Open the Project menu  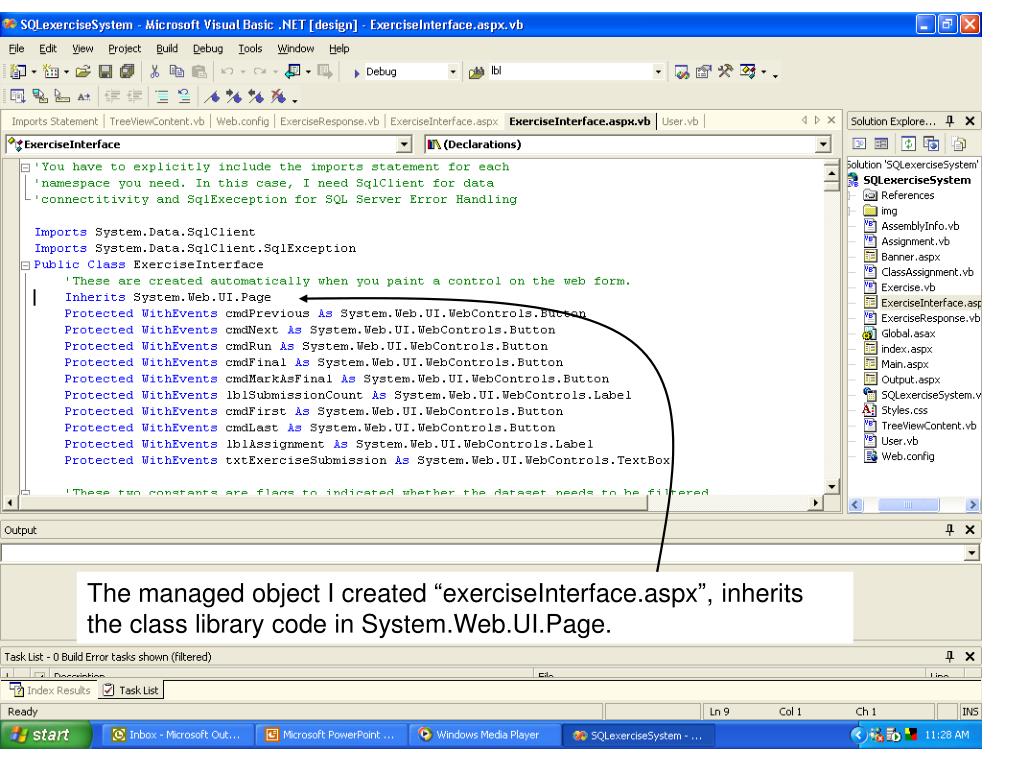coord(124,48)
